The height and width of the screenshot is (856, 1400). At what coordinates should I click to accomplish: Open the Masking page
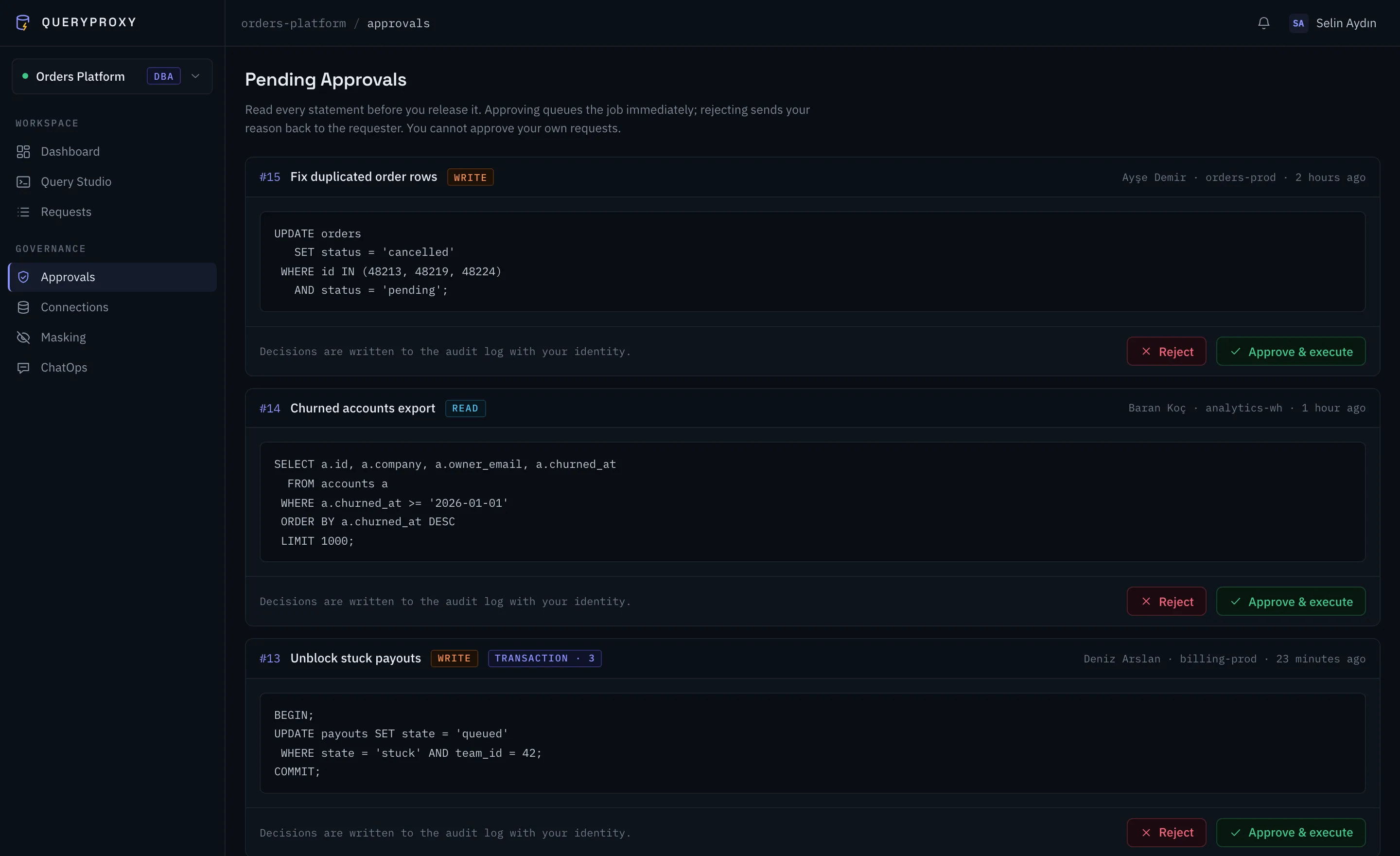[112, 338]
